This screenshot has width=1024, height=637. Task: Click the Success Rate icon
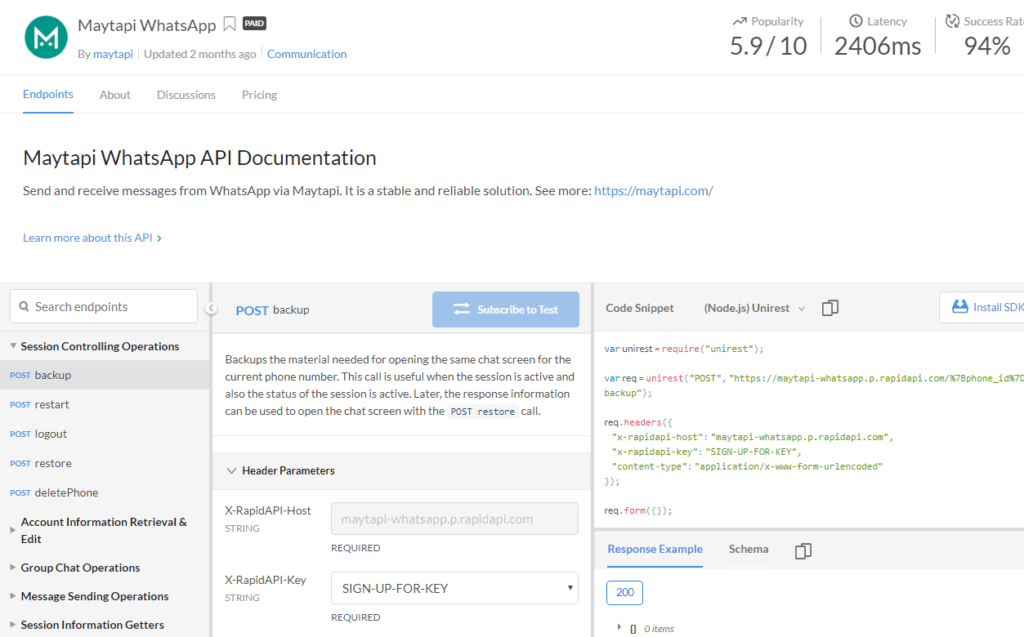[952, 21]
